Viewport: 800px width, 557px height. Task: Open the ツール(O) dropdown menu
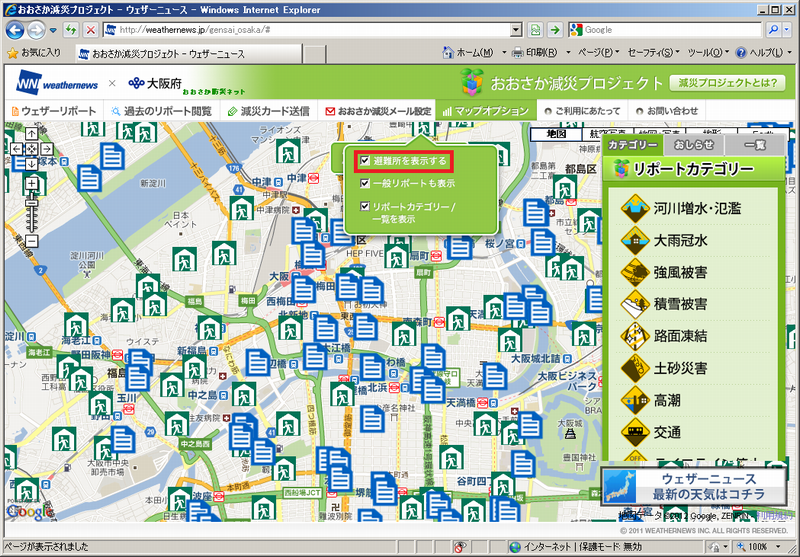708,53
